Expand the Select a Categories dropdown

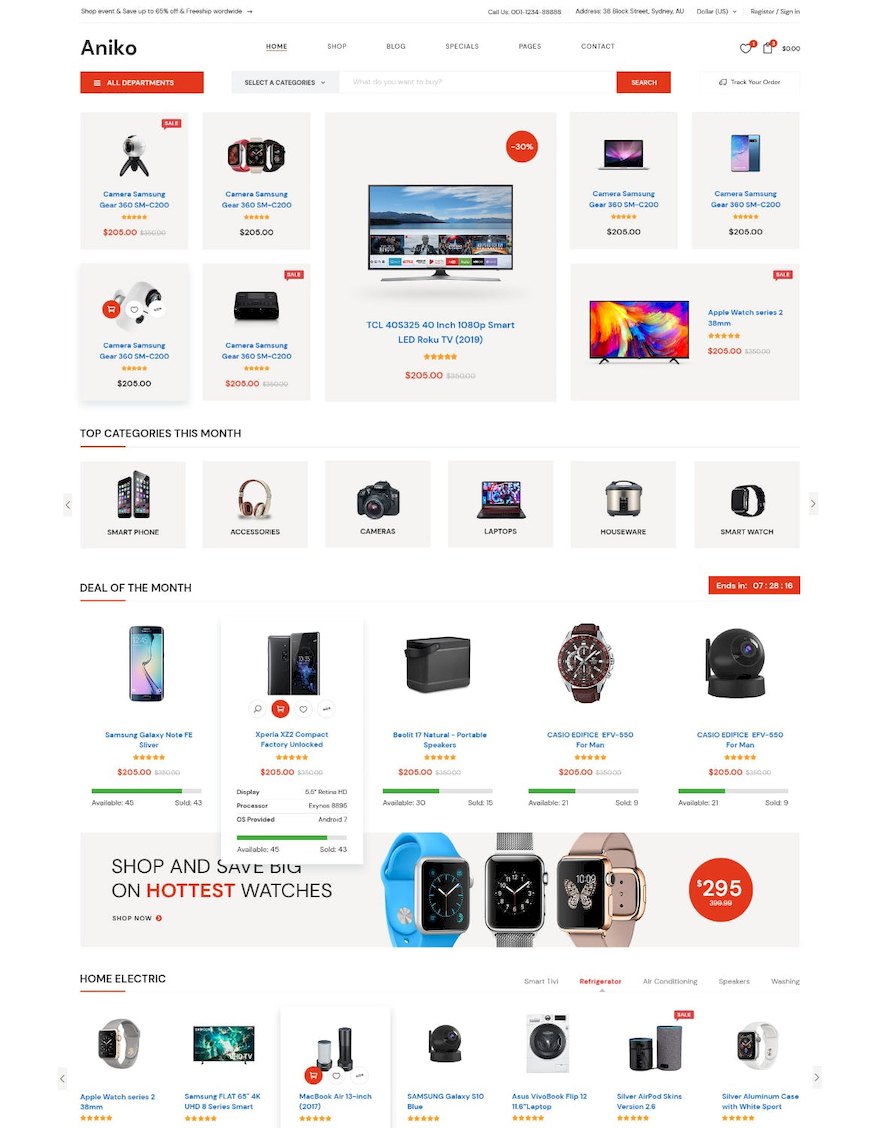[285, 82]
